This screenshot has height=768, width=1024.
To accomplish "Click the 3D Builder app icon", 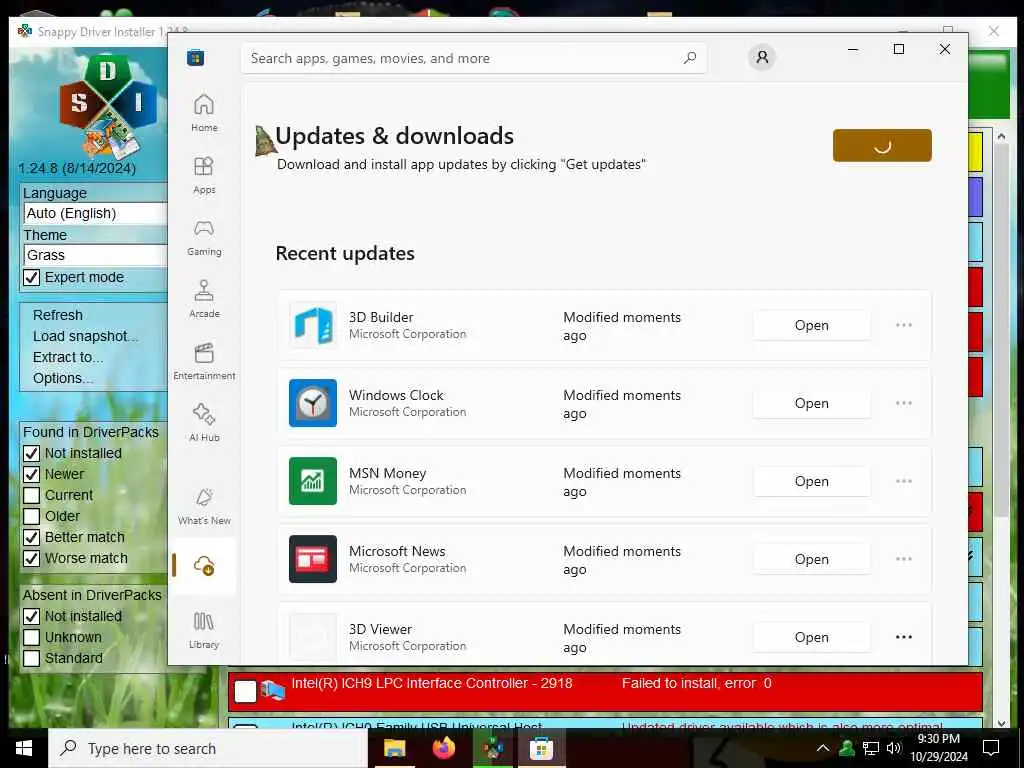I will point(313,325).
